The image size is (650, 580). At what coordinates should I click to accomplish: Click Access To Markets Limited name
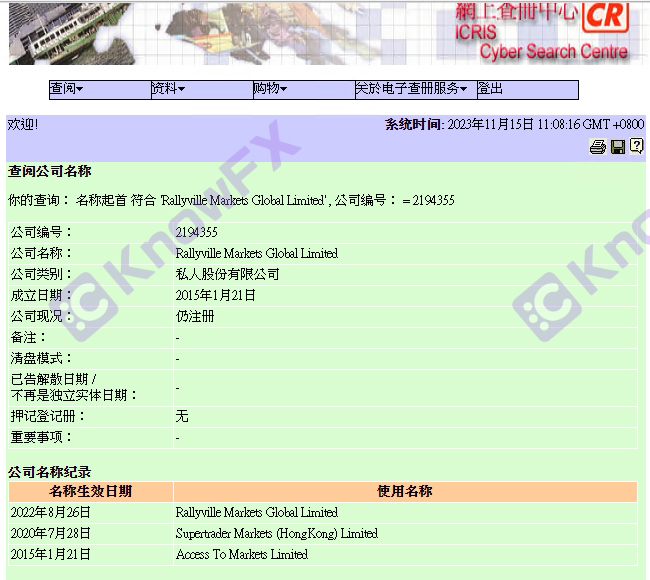tap(242, 554)
